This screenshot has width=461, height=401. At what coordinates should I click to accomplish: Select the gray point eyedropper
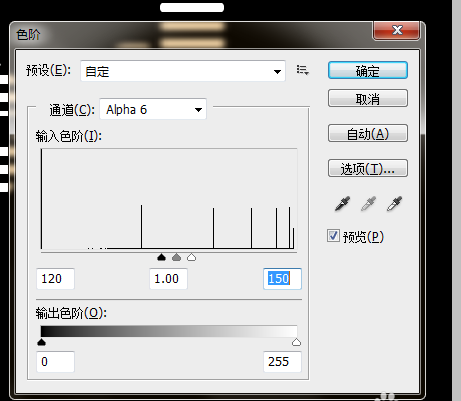click(368, 203)
